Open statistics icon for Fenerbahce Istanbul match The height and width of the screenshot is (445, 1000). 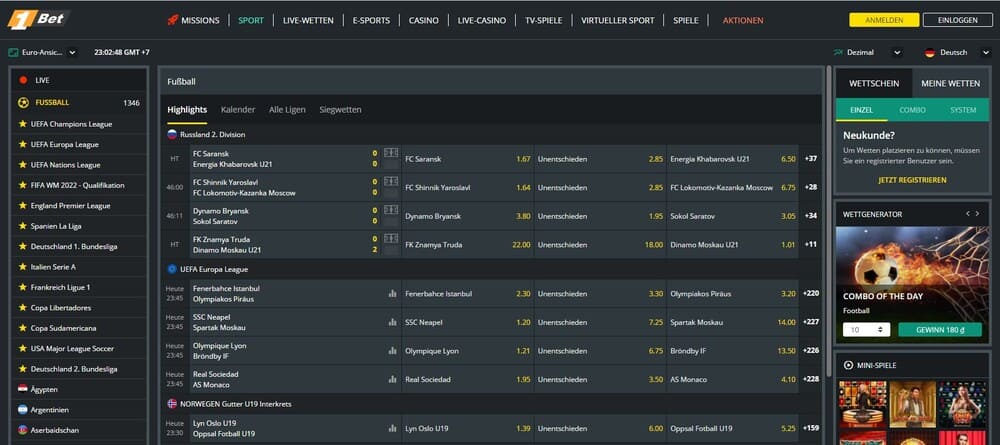[392, 294]
